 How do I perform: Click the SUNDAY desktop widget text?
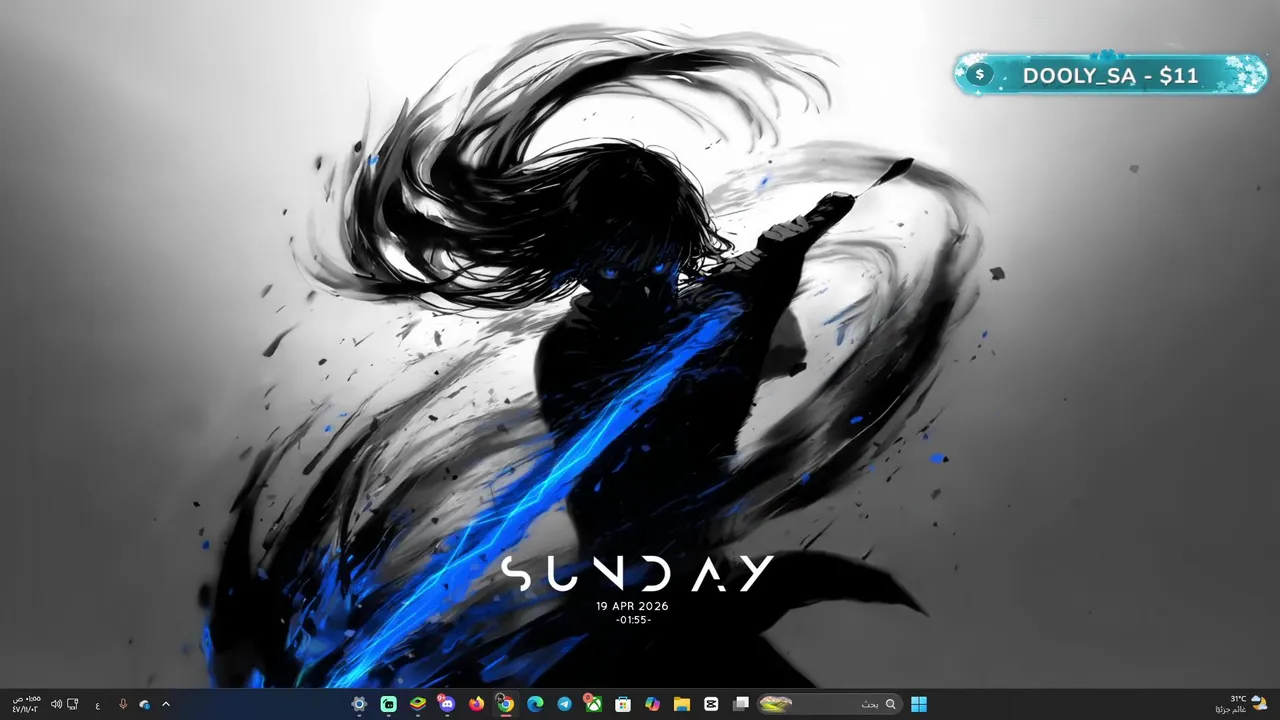pos(637,575)
